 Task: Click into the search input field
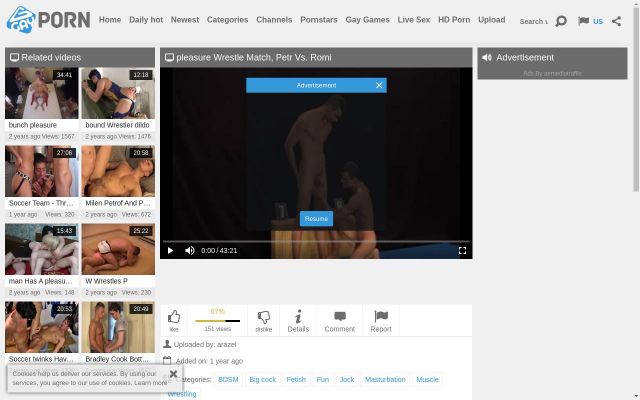(x=533, y=21)
